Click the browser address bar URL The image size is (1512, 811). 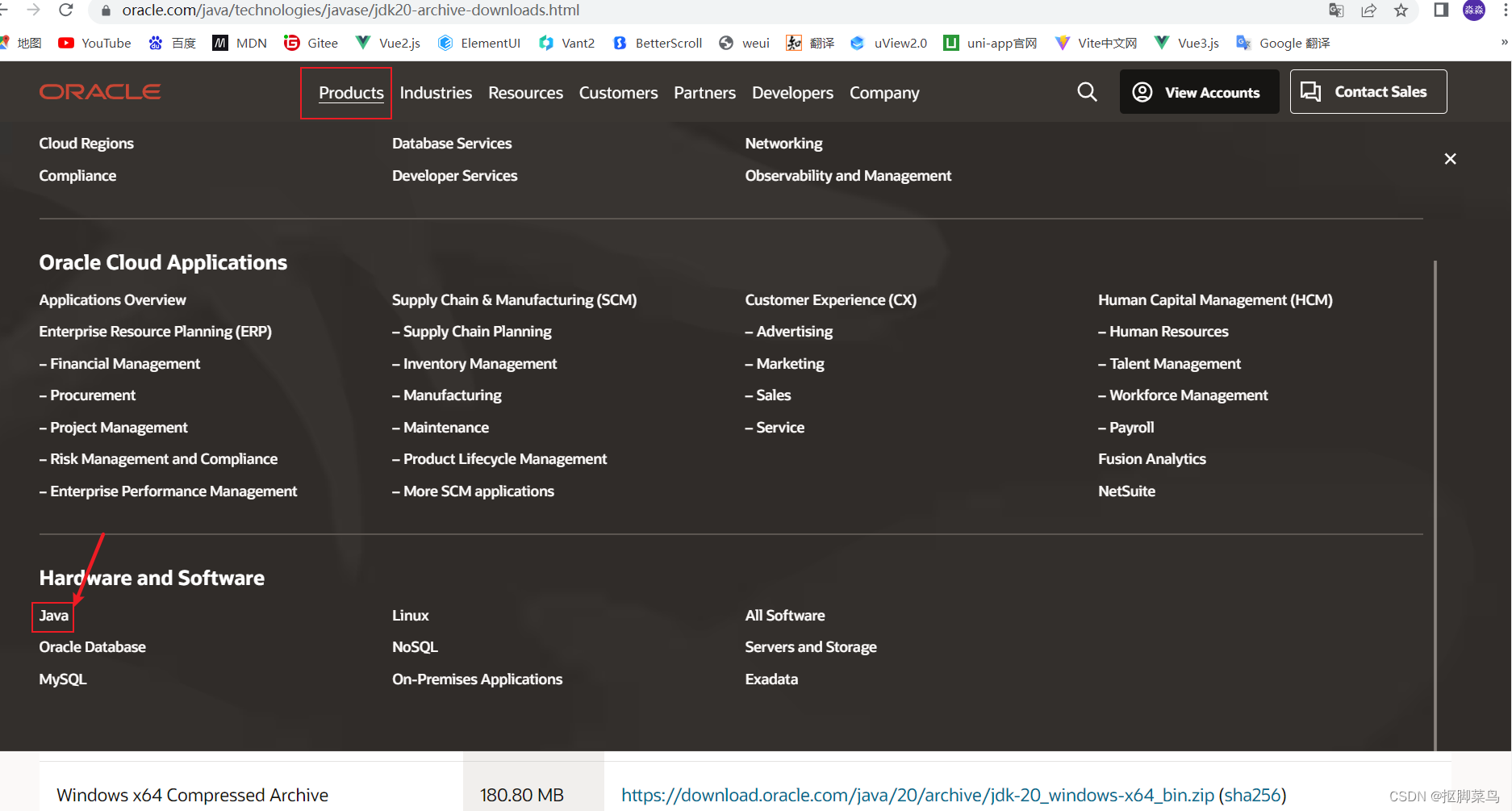pos(351,10)
